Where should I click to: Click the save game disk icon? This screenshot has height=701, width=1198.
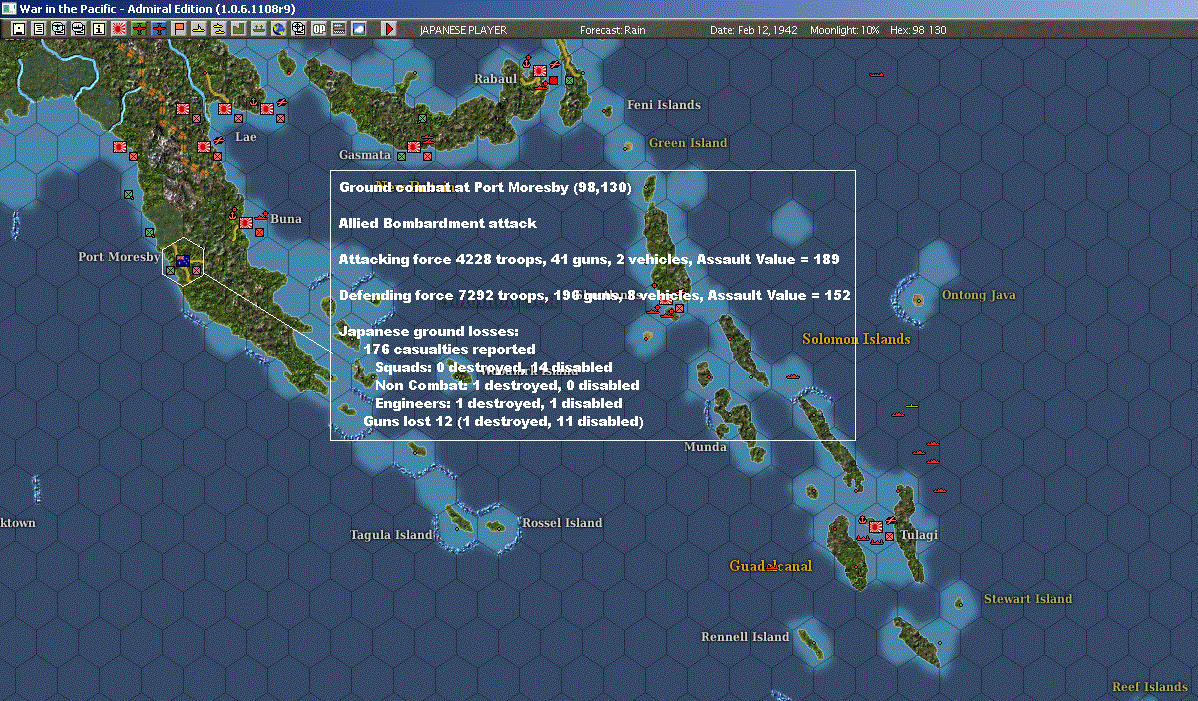19,29
